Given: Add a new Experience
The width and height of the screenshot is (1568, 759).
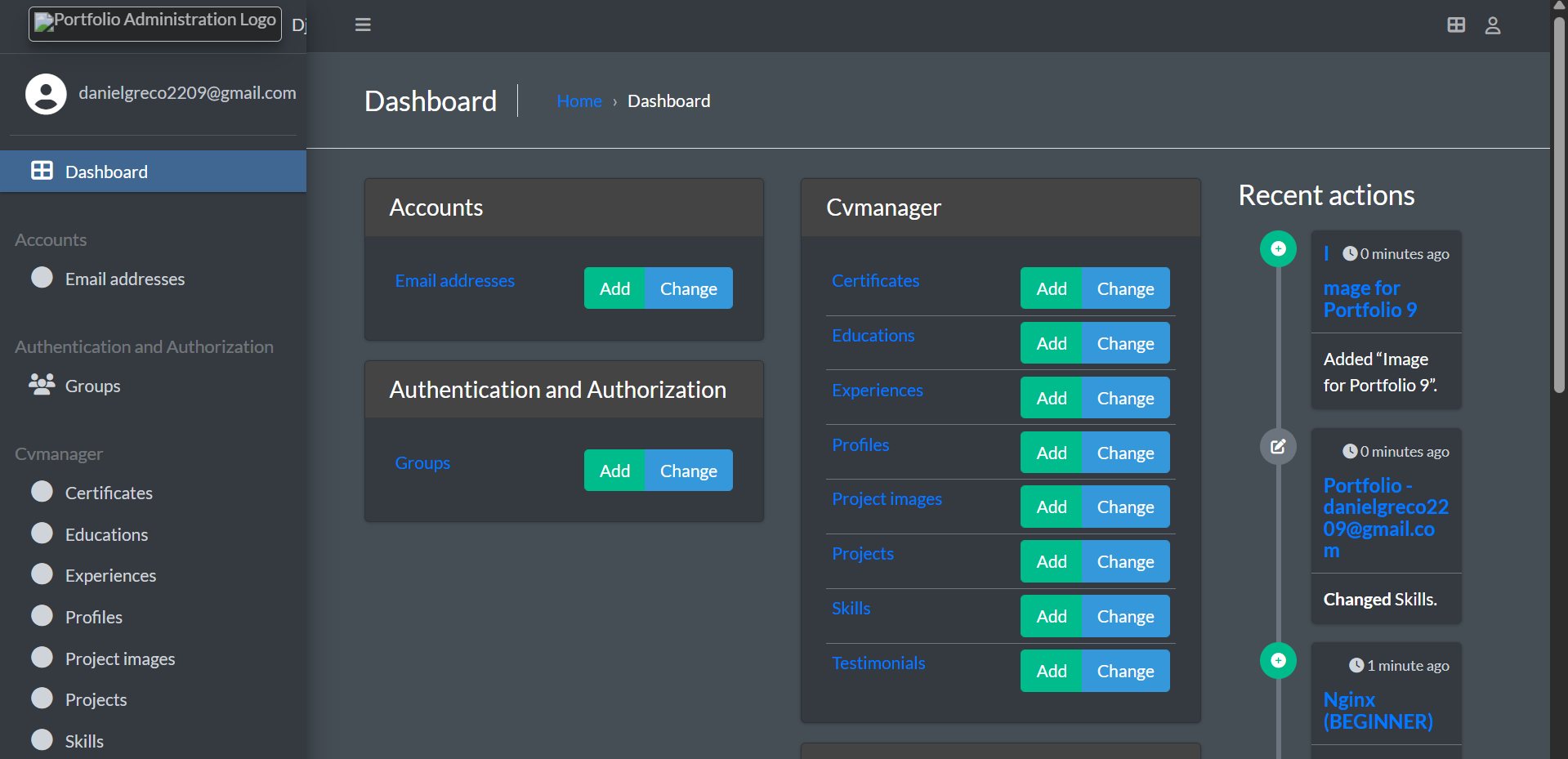Looking at the screenshot, I should (x=1052, y=398).
